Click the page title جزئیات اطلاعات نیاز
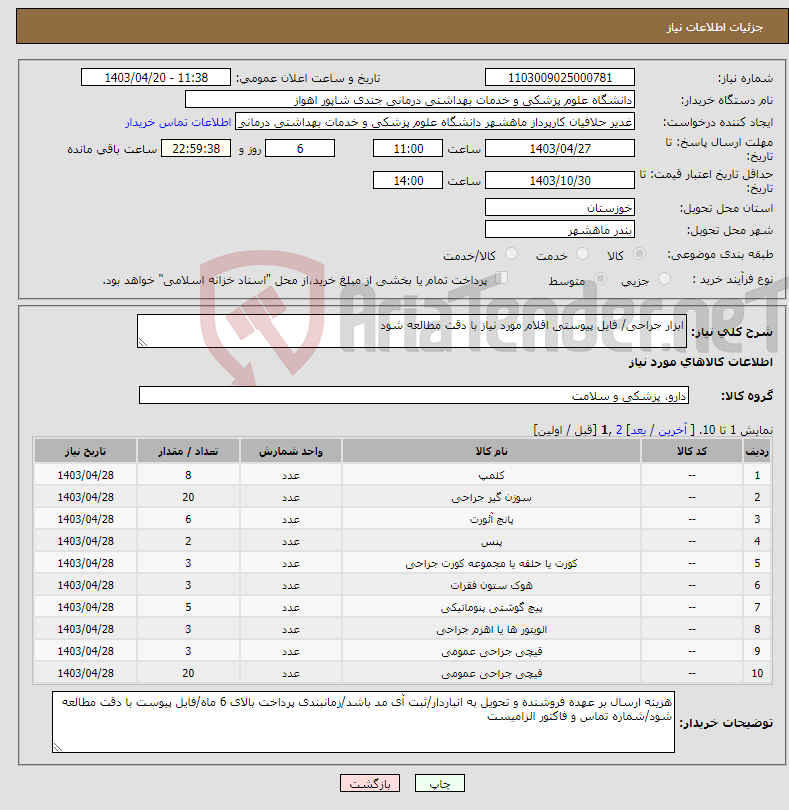 click(x=715, y=27)
